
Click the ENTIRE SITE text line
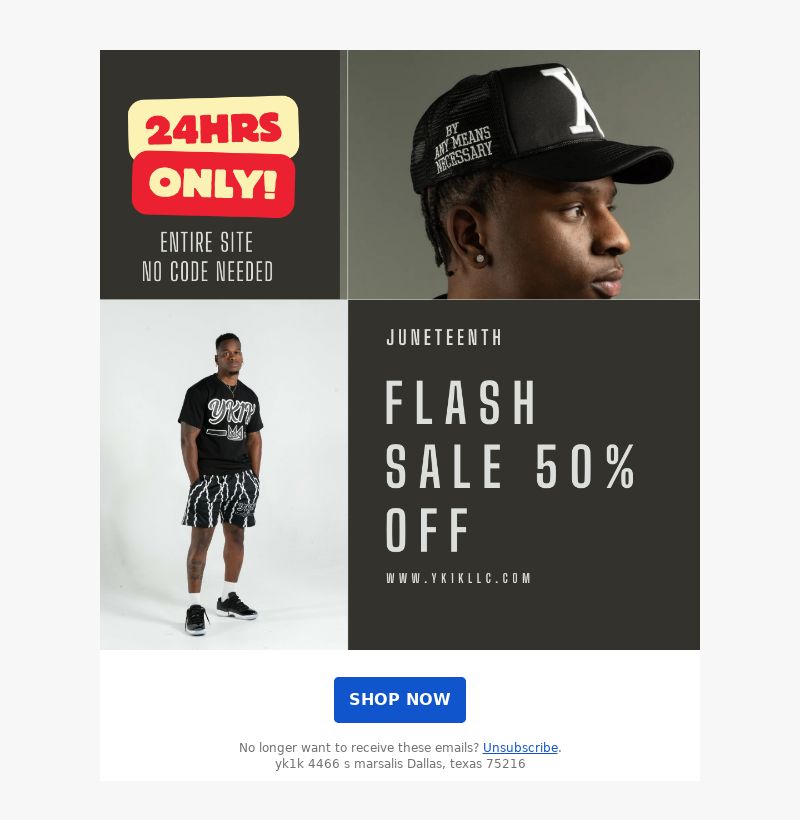click(207, 242)
